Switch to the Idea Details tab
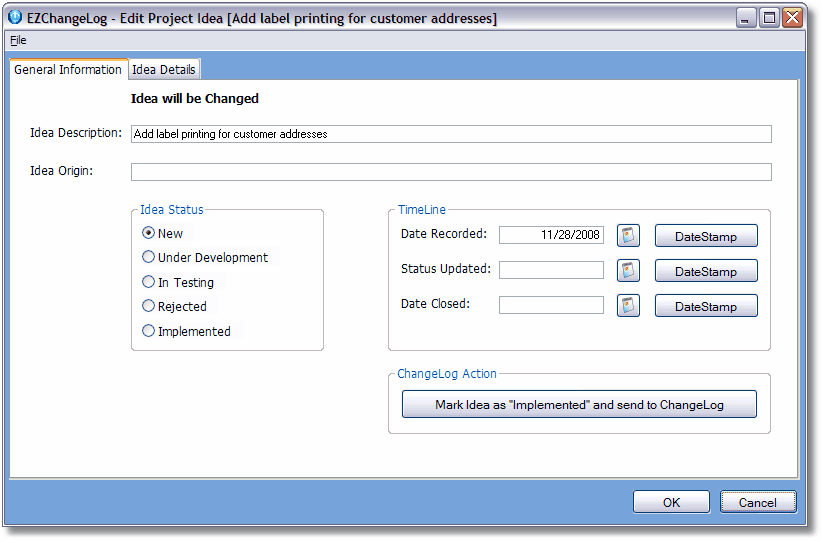The width and height of the screenshot is (822, 541). coord(164,69)
